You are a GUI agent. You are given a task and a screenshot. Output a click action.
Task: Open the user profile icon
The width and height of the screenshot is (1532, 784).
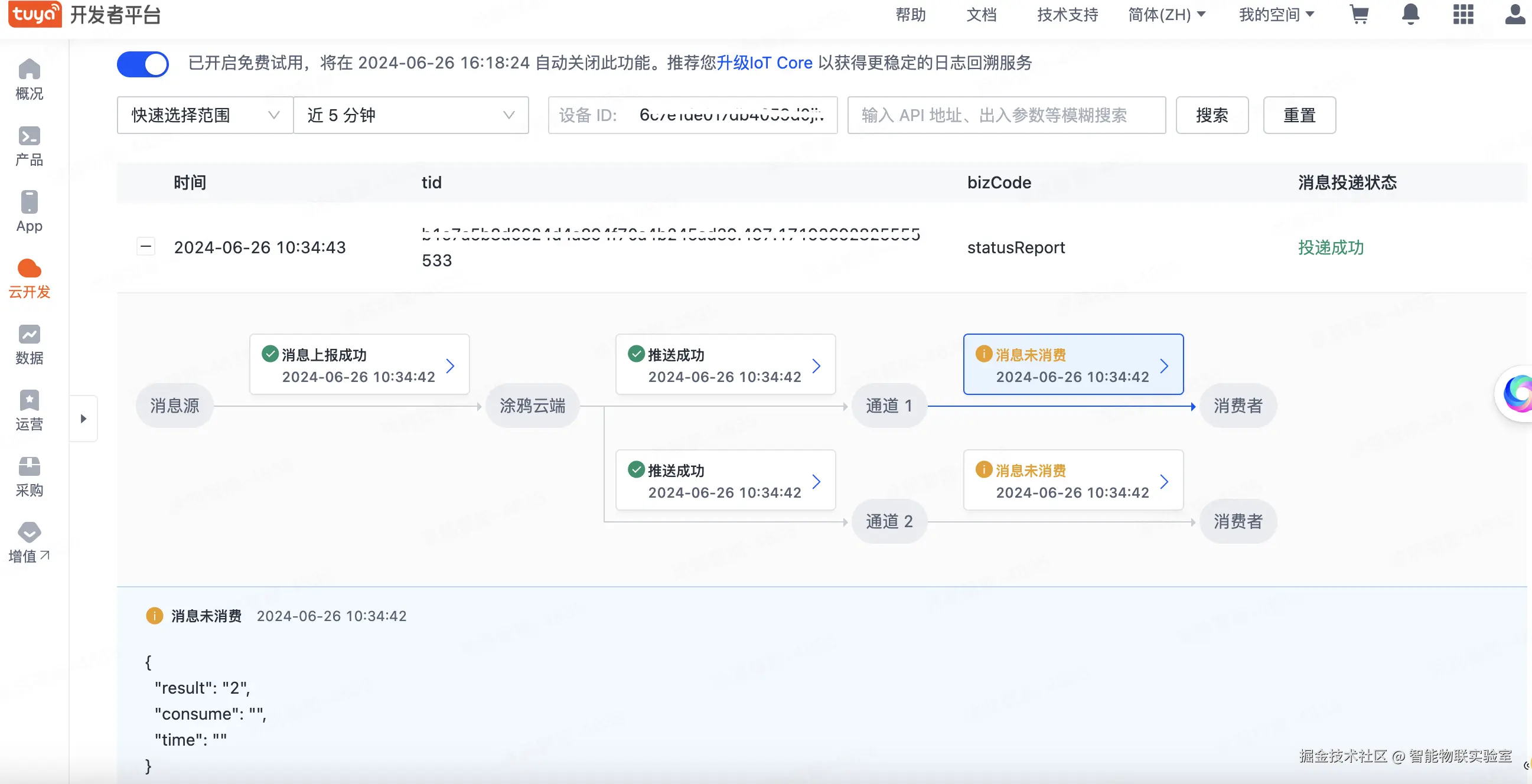pos(1514,14)
